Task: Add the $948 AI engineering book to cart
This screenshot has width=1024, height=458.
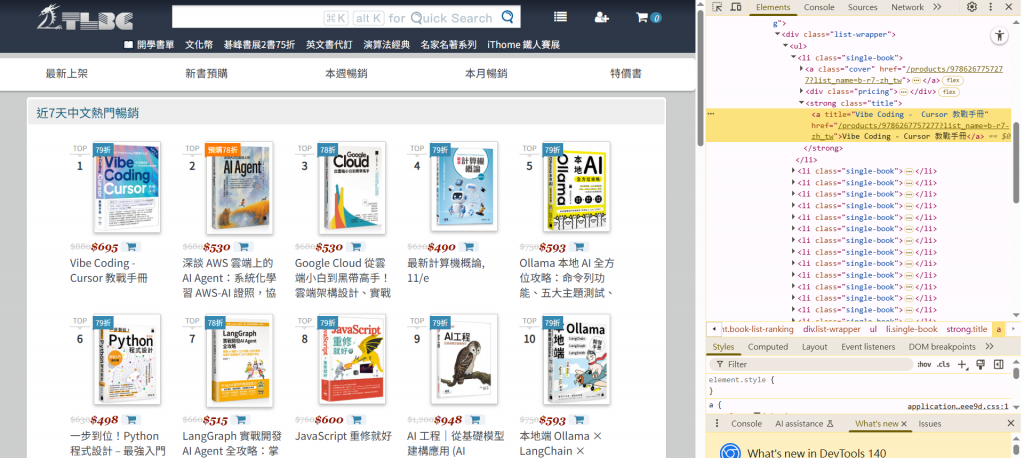Action: point(475,420)
